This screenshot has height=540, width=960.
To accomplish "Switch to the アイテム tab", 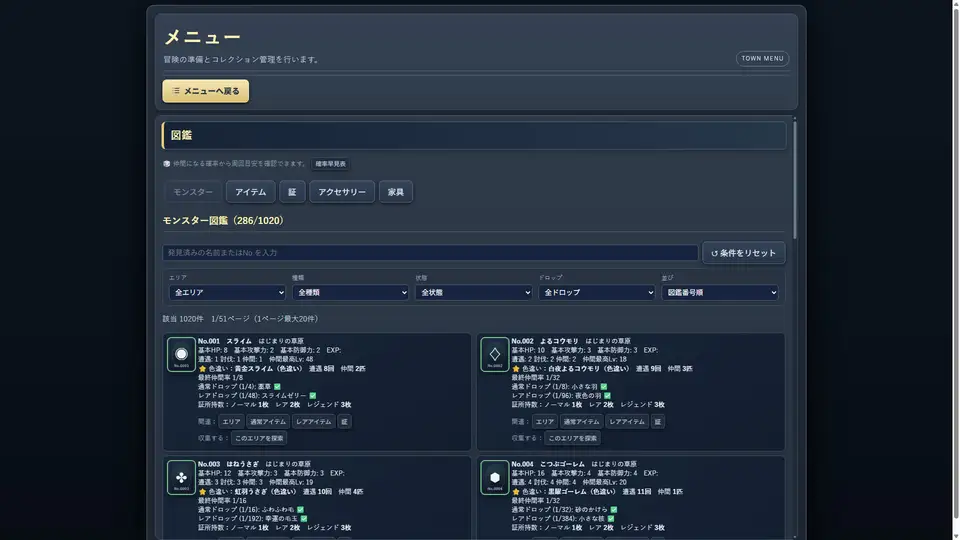I will pyautogui.click(x=250, y=192).
